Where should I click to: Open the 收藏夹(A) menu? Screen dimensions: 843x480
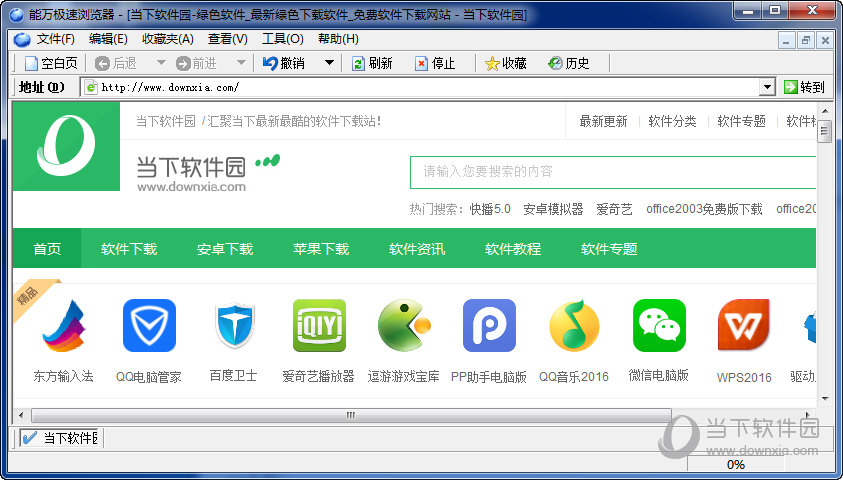coord(168,39)
